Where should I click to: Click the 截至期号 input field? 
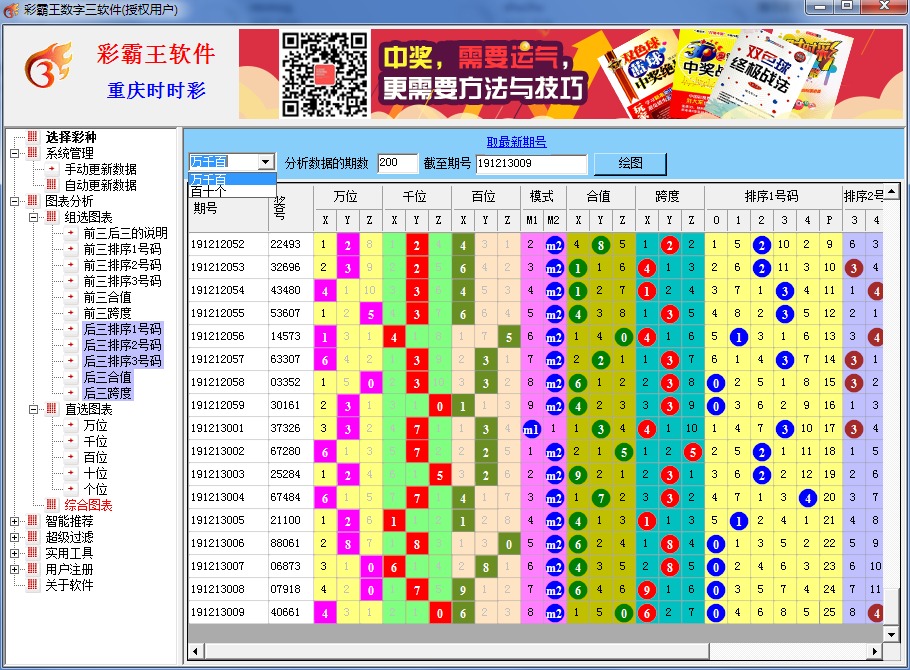tap(531, 163)
